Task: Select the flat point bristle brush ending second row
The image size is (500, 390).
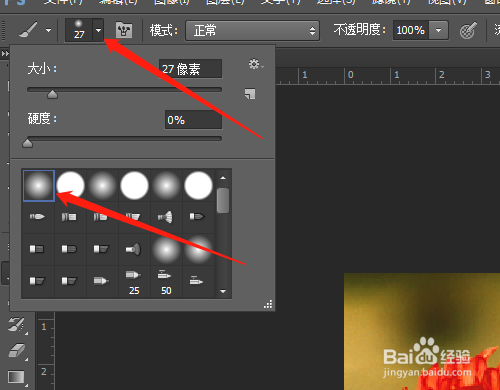Action: 197,217
